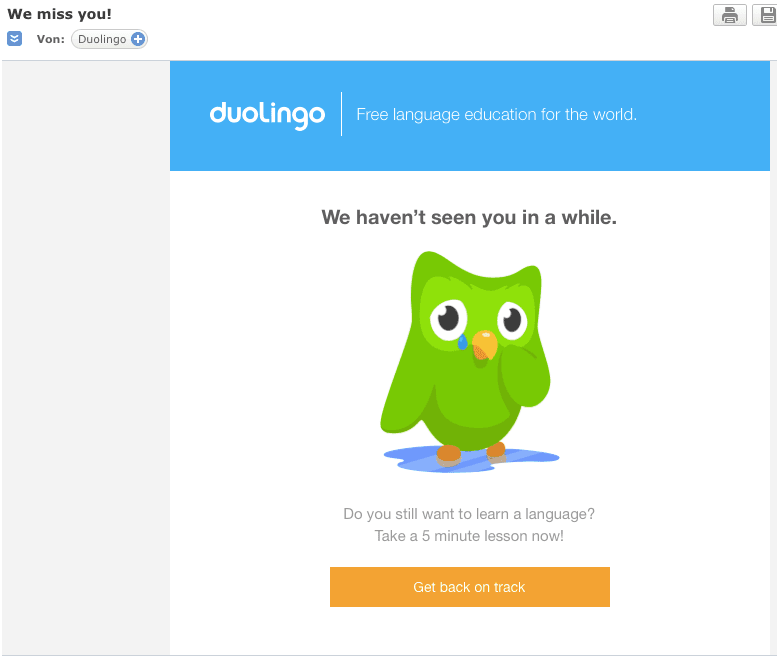Click the floppy disk save icon

click(766, 15)
